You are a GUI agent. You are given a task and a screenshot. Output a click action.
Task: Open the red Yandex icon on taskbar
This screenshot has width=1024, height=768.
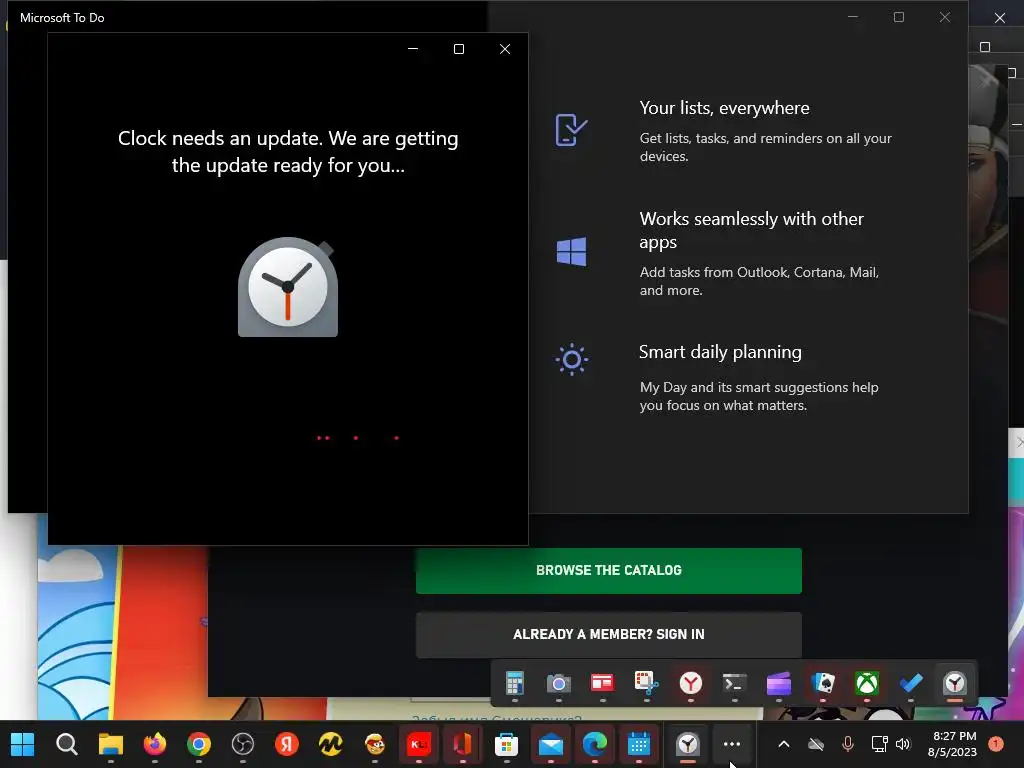287,744
